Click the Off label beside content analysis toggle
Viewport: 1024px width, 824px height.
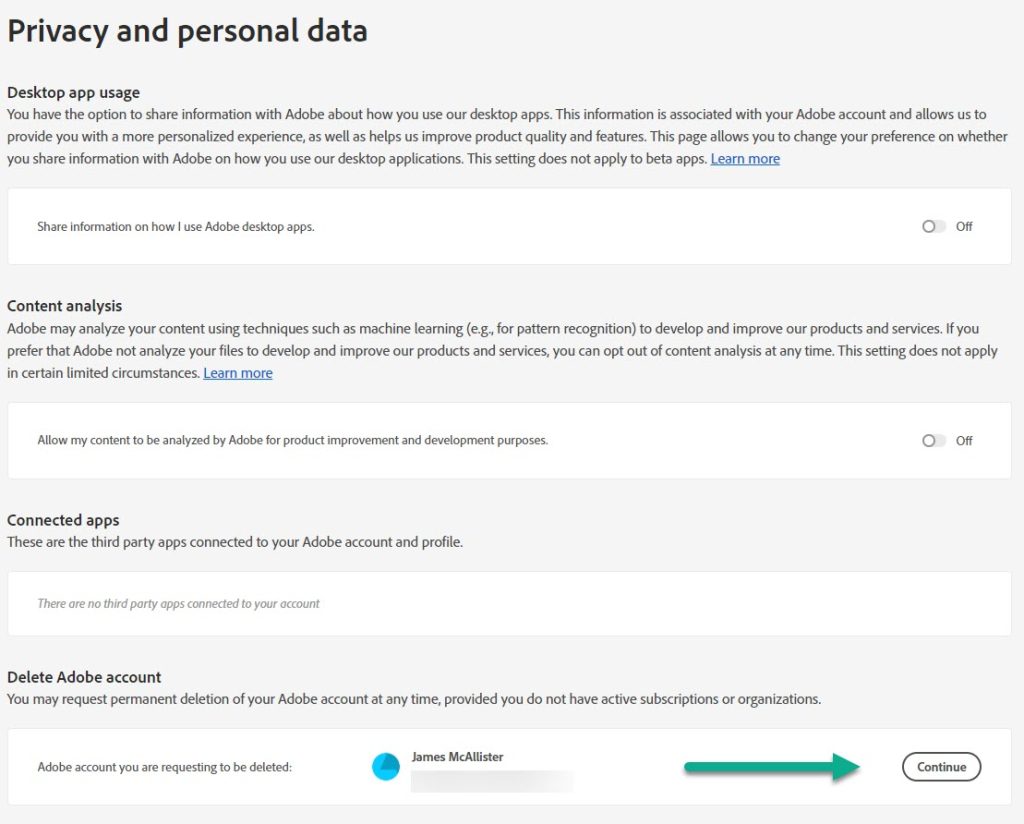(x=964, y=441)
